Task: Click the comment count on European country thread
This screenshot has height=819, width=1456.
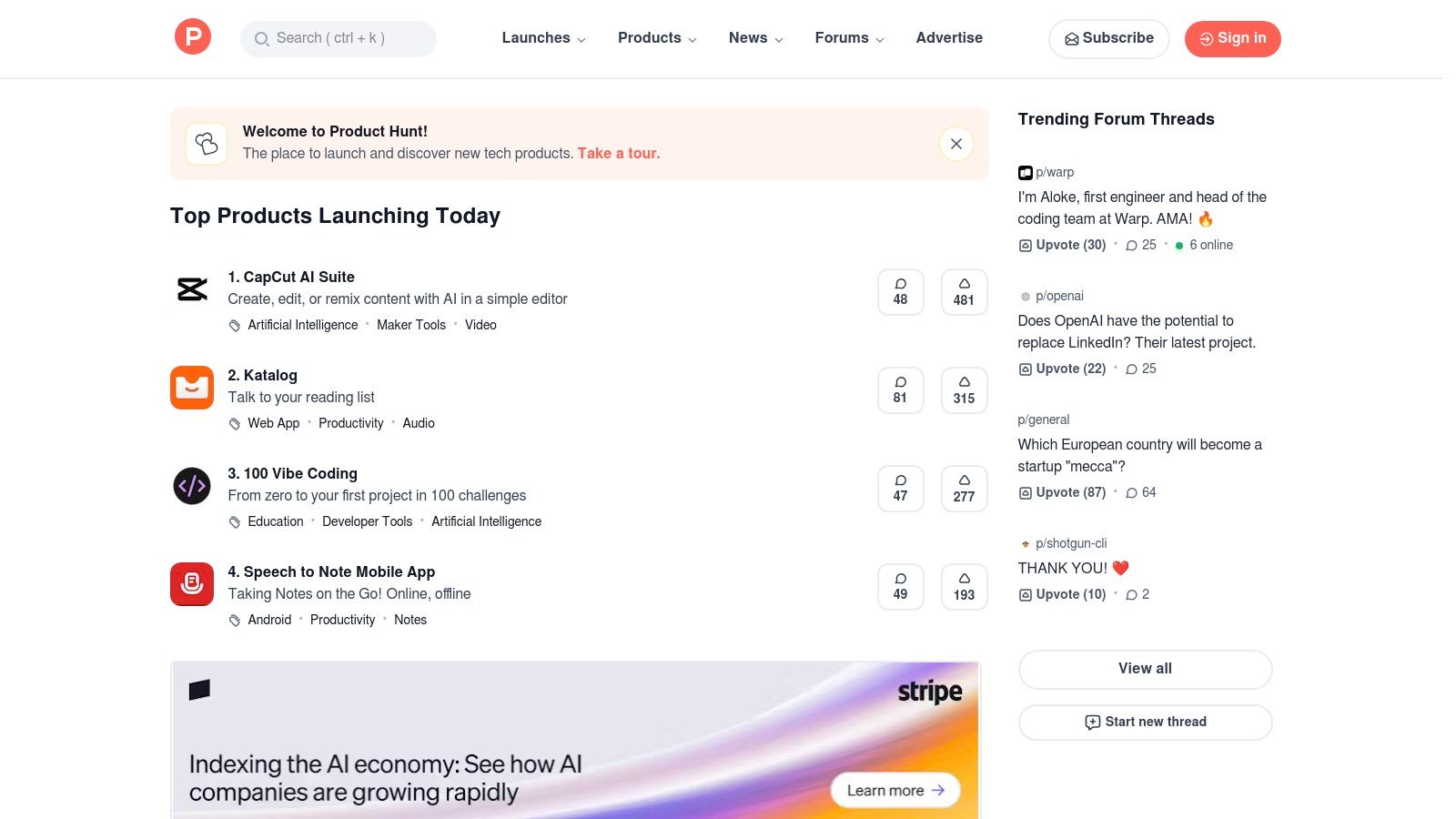Action: 1141,492
